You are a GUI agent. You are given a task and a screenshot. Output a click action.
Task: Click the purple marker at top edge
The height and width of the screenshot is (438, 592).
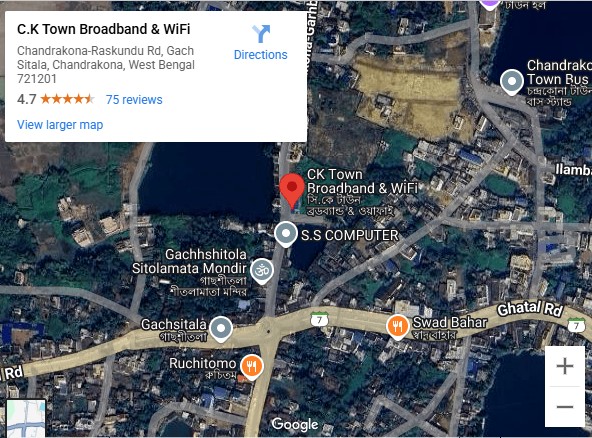point(490,4)
